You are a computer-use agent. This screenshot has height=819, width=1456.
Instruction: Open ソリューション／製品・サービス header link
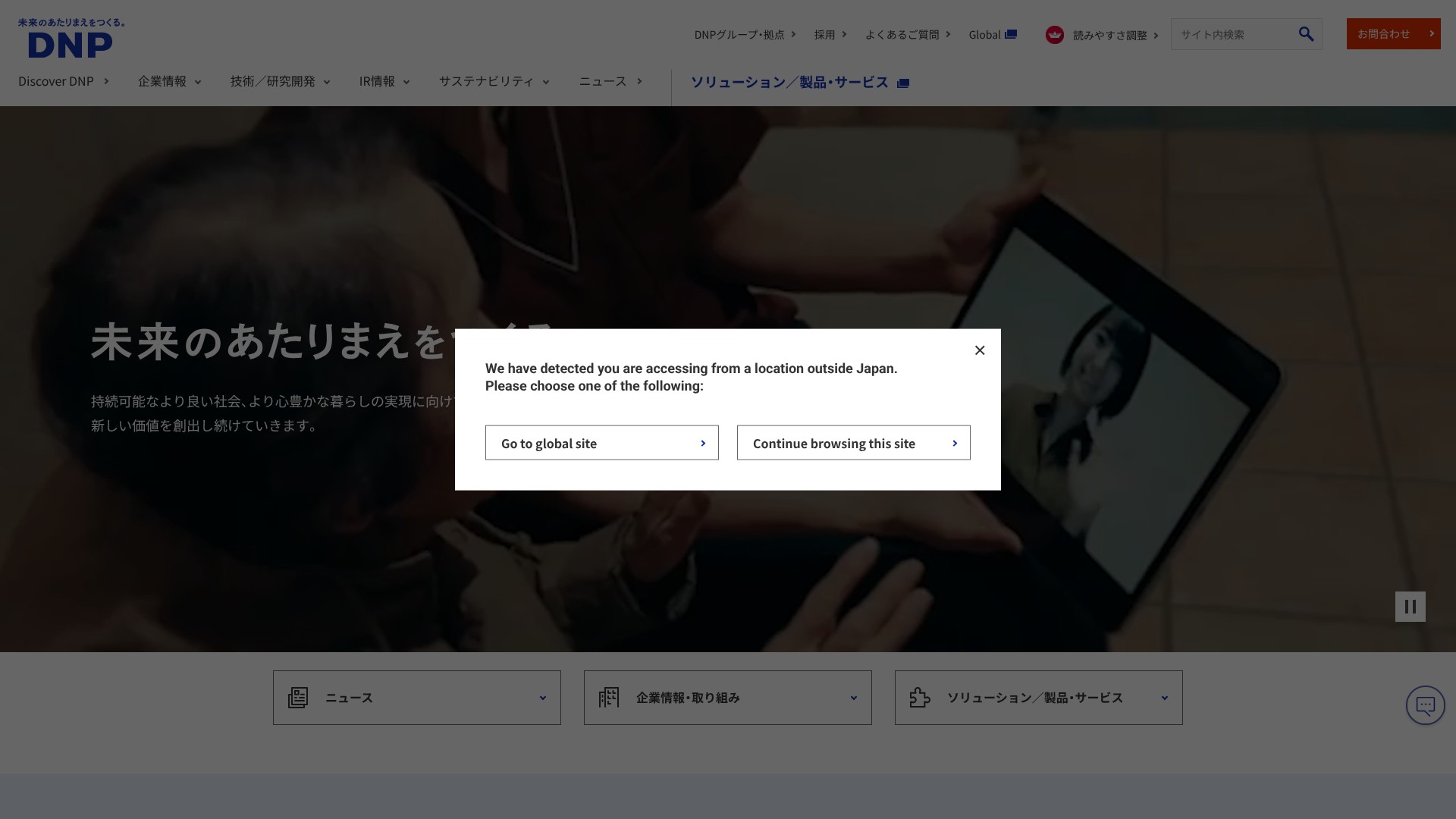[x=799, y=82]
